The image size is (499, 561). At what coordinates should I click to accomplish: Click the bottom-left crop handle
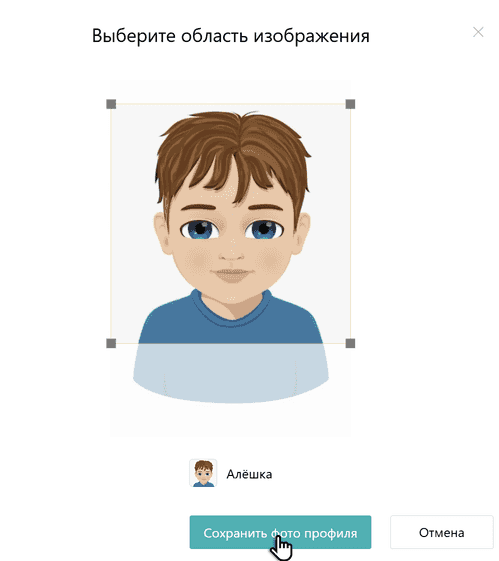111,343
